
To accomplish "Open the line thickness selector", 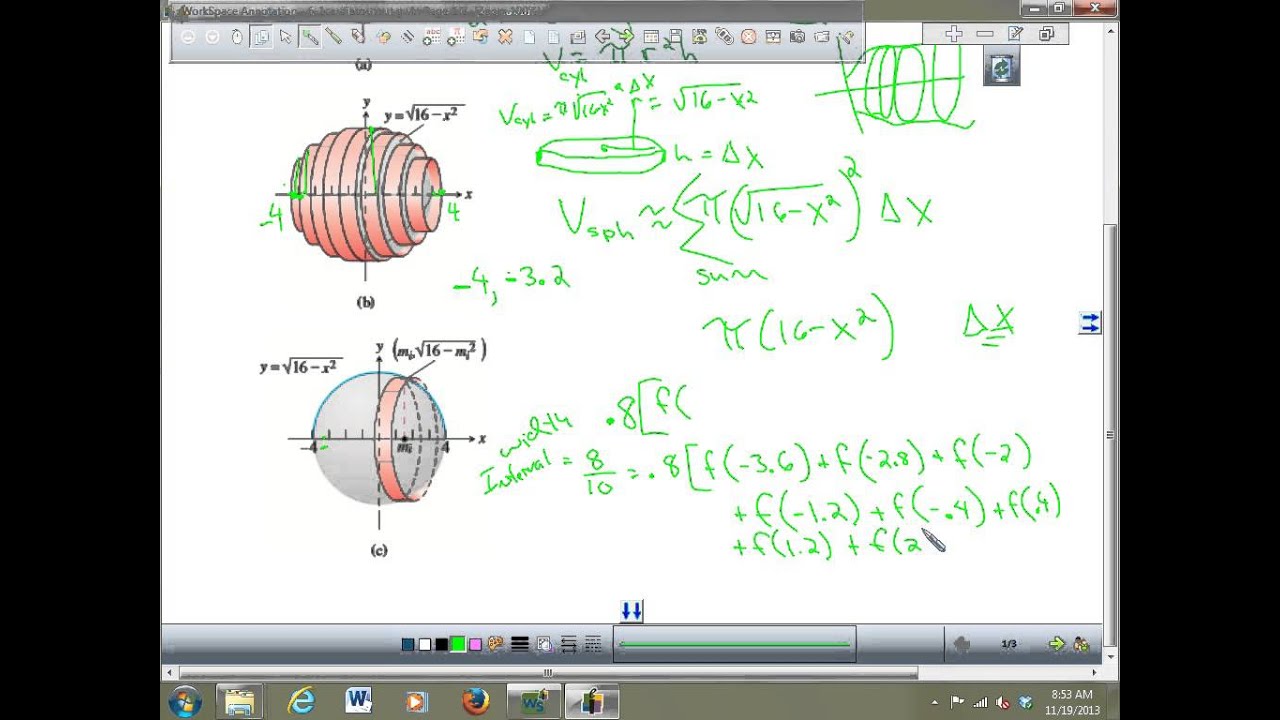I will pyautogui.click(x=520, y=644).
